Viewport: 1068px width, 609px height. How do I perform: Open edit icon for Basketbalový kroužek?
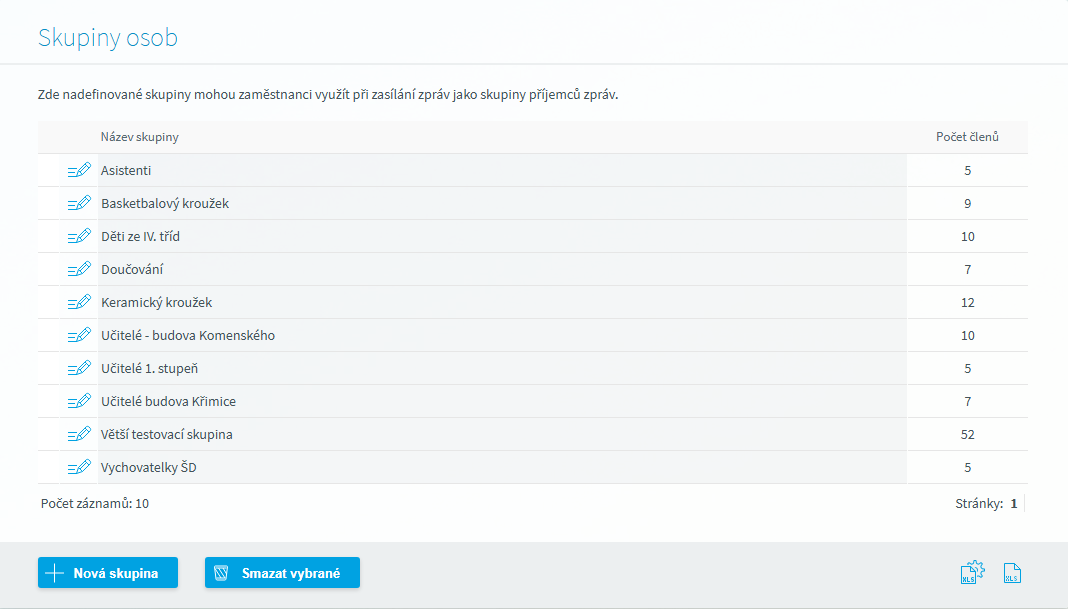tap(79, 203)
